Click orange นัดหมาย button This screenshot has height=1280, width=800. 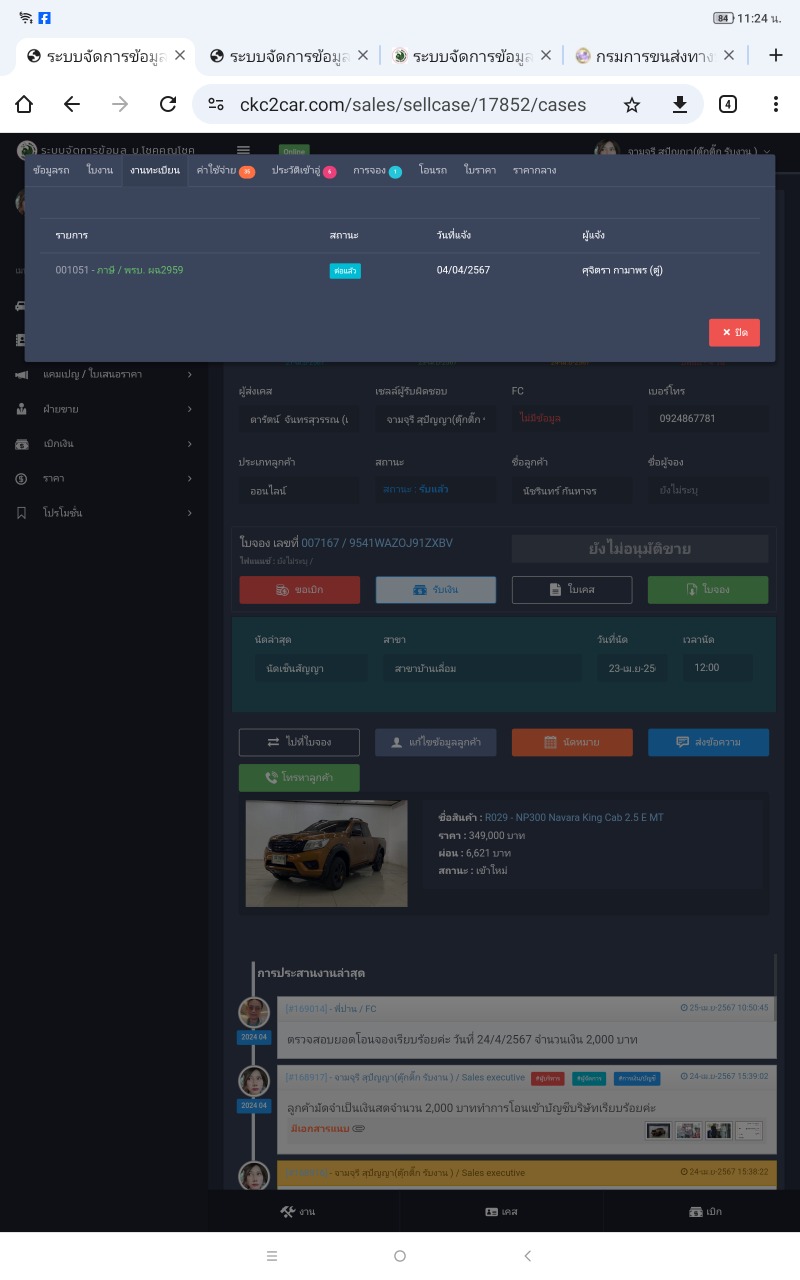click(x=572, y=742)
